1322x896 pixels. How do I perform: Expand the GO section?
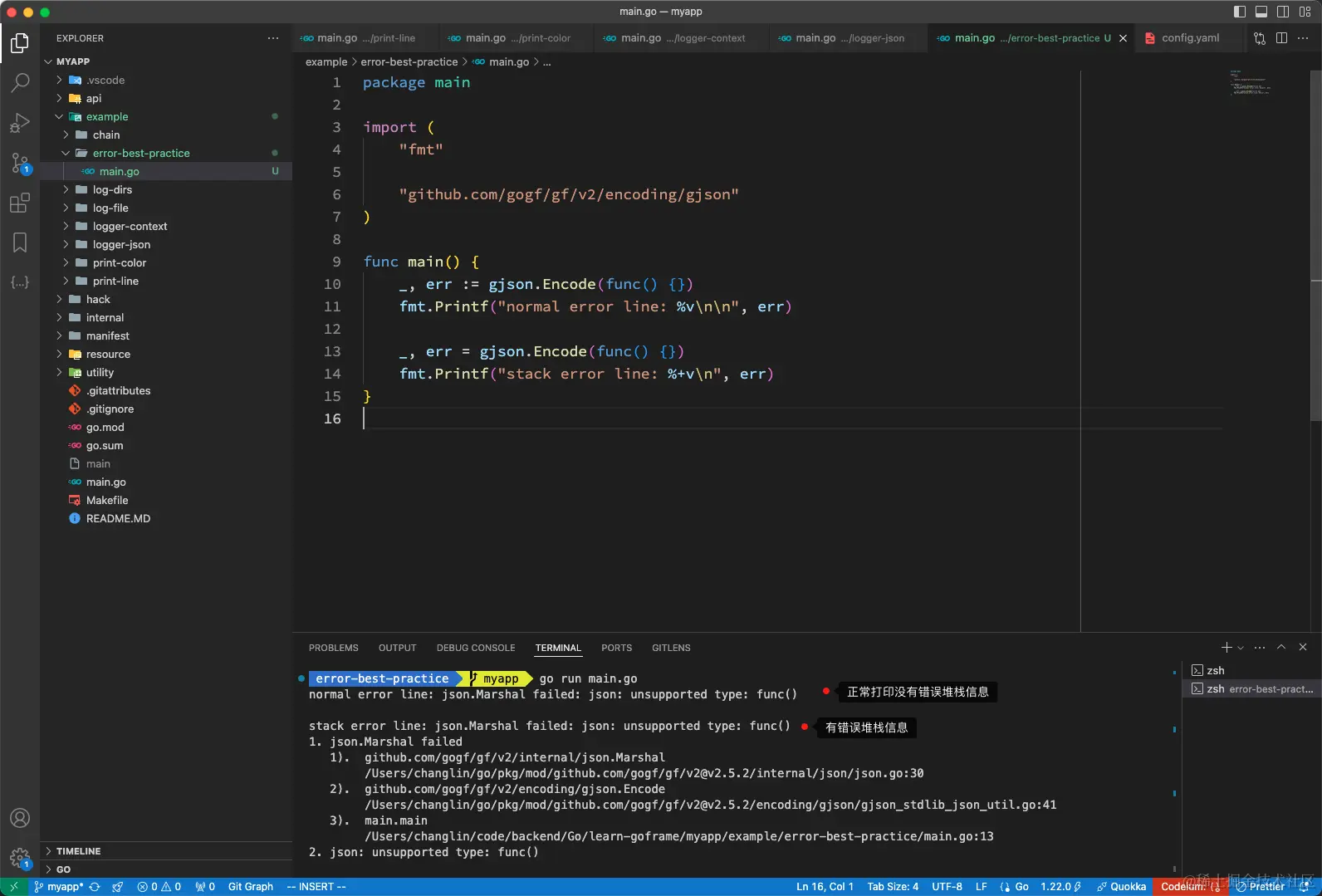click(x=166, y=869)
